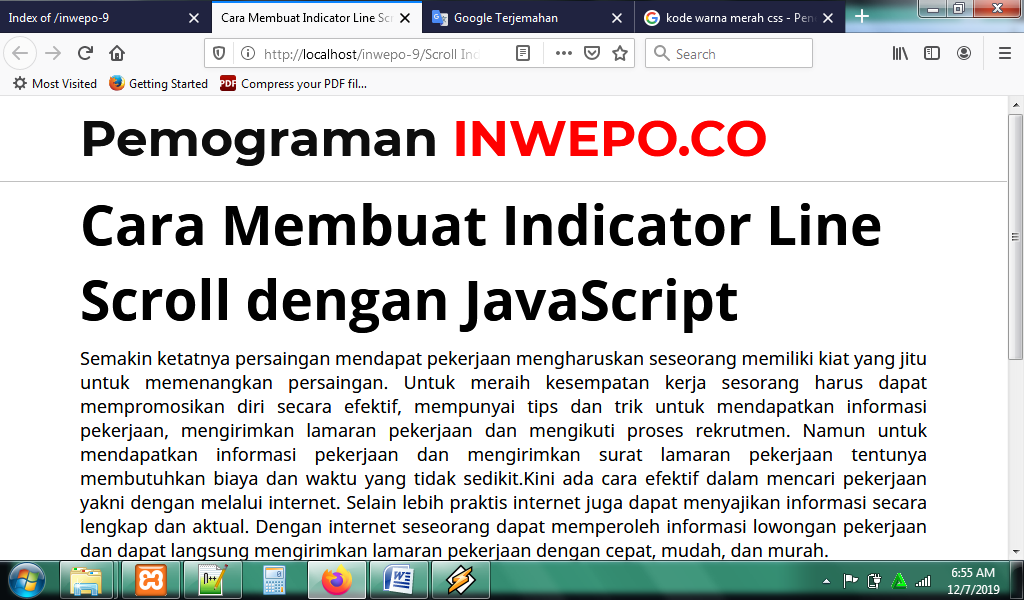Screen dimensions: 1024x600
Task: Open the Firefox hamburger menu
Action: pyautogui.click(x=1005, y=54)
